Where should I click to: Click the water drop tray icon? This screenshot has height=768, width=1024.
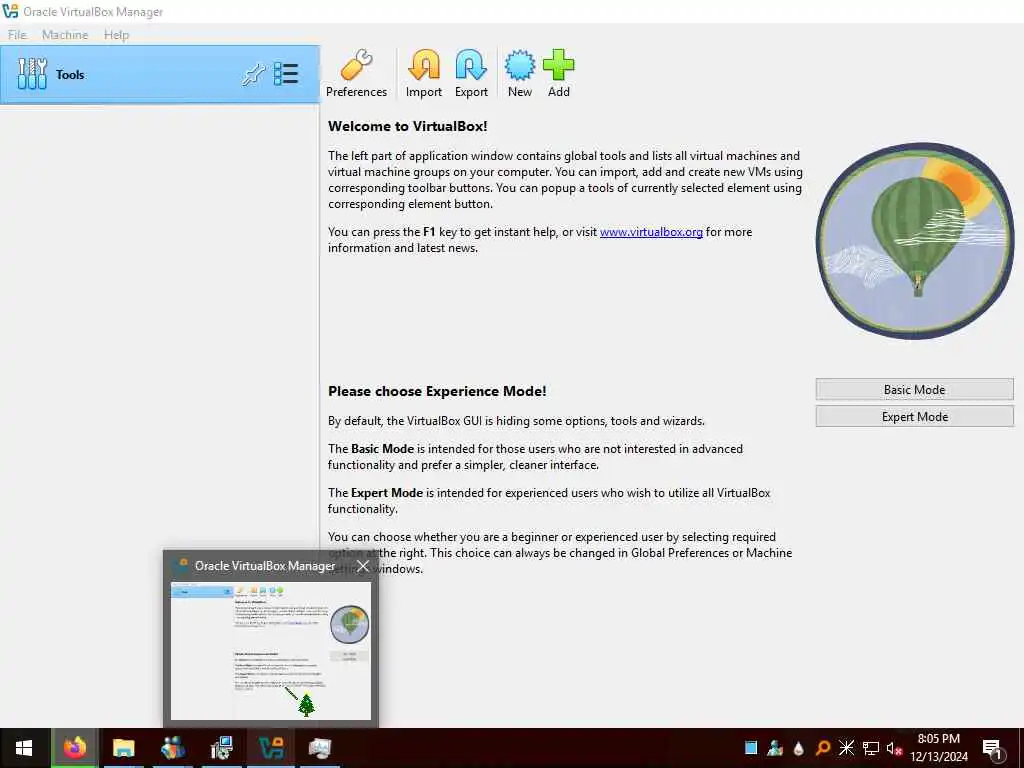(x=799, y=748)
